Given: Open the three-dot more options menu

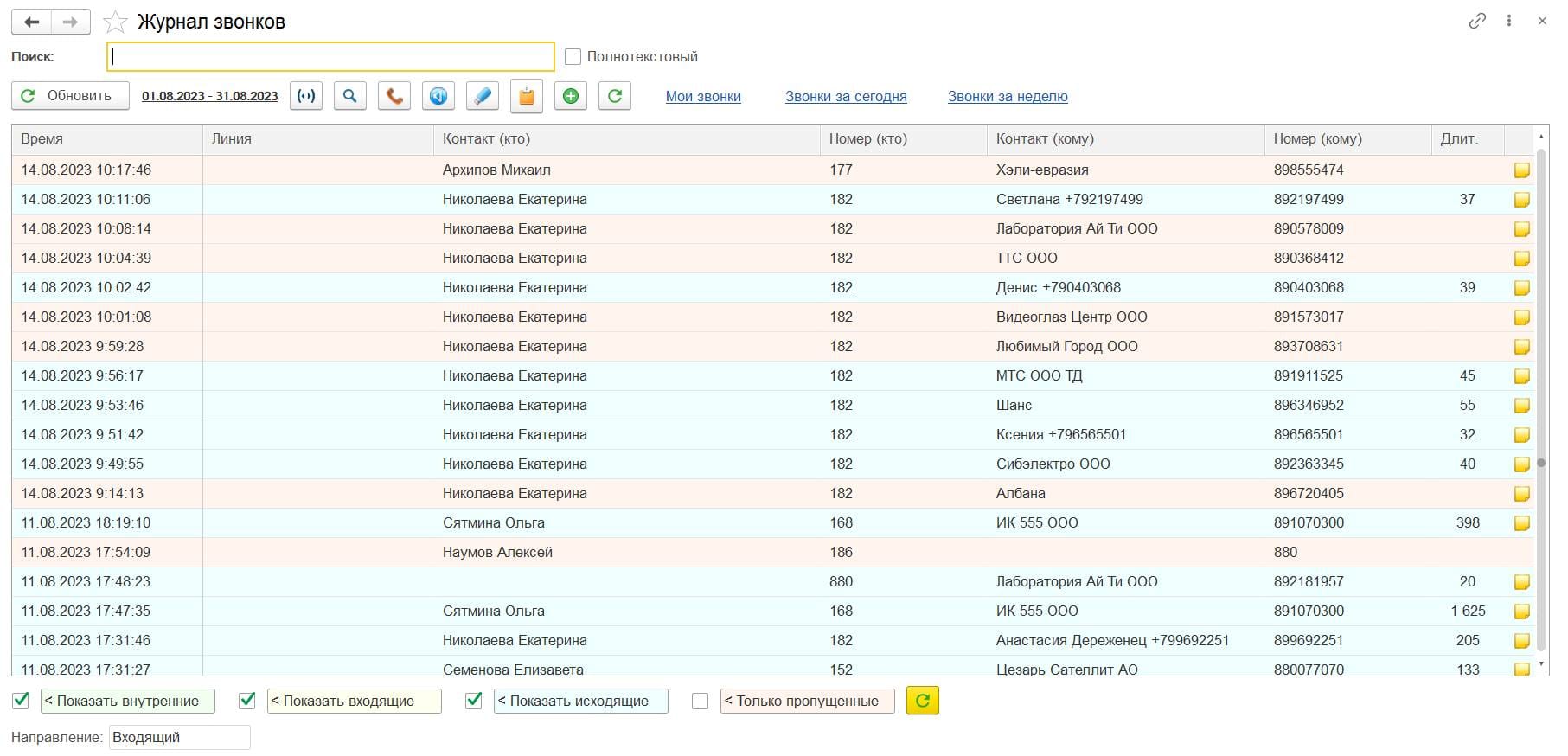Looking at the screenshot, I should tap(1509, 21).
